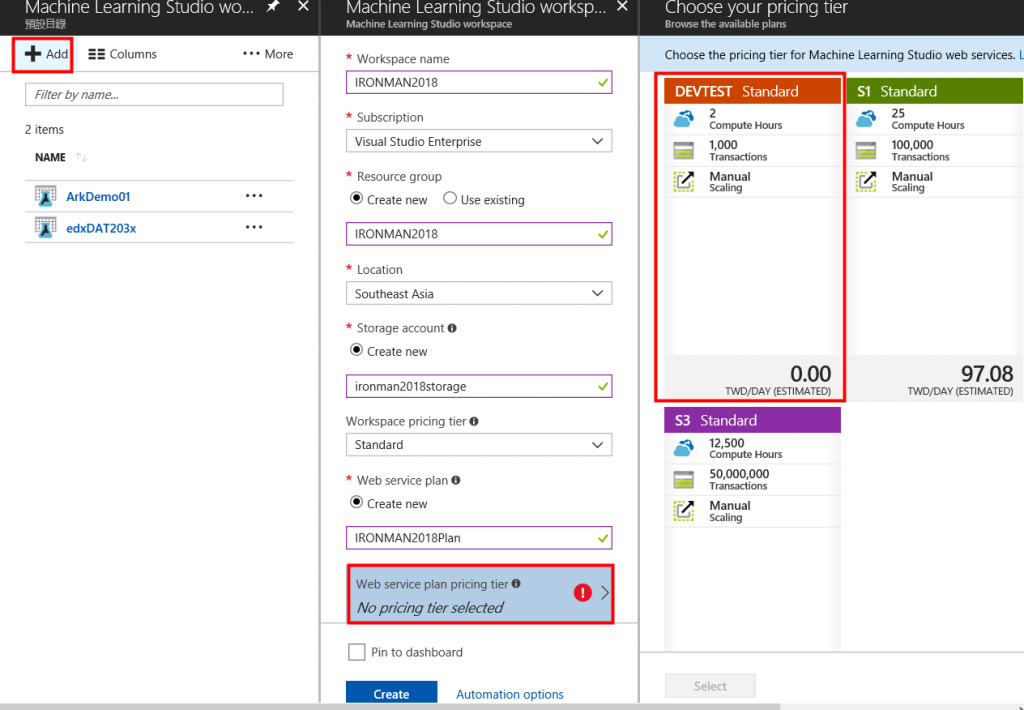Expand the Subscription dropdown
The image size is (1024, 710).
[x=479, y=141]
